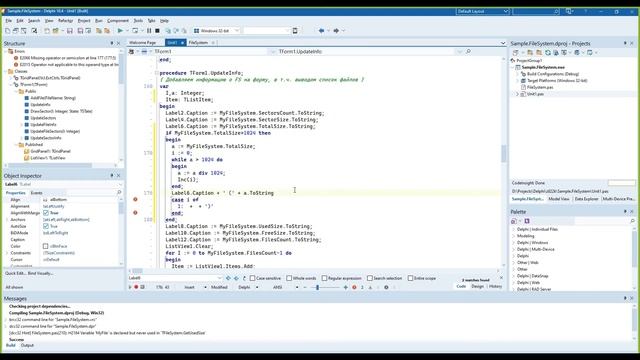Open the File menu

(9, 20)
